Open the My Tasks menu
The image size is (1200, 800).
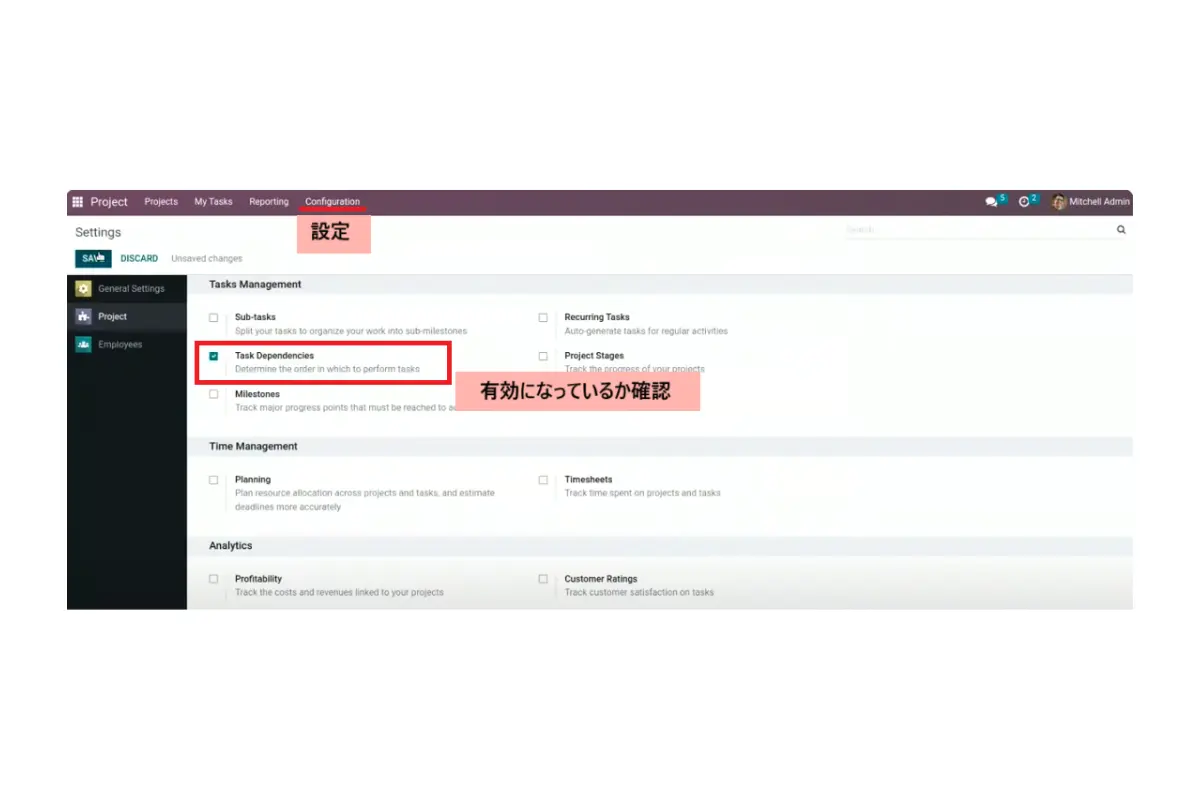[213, 202]
